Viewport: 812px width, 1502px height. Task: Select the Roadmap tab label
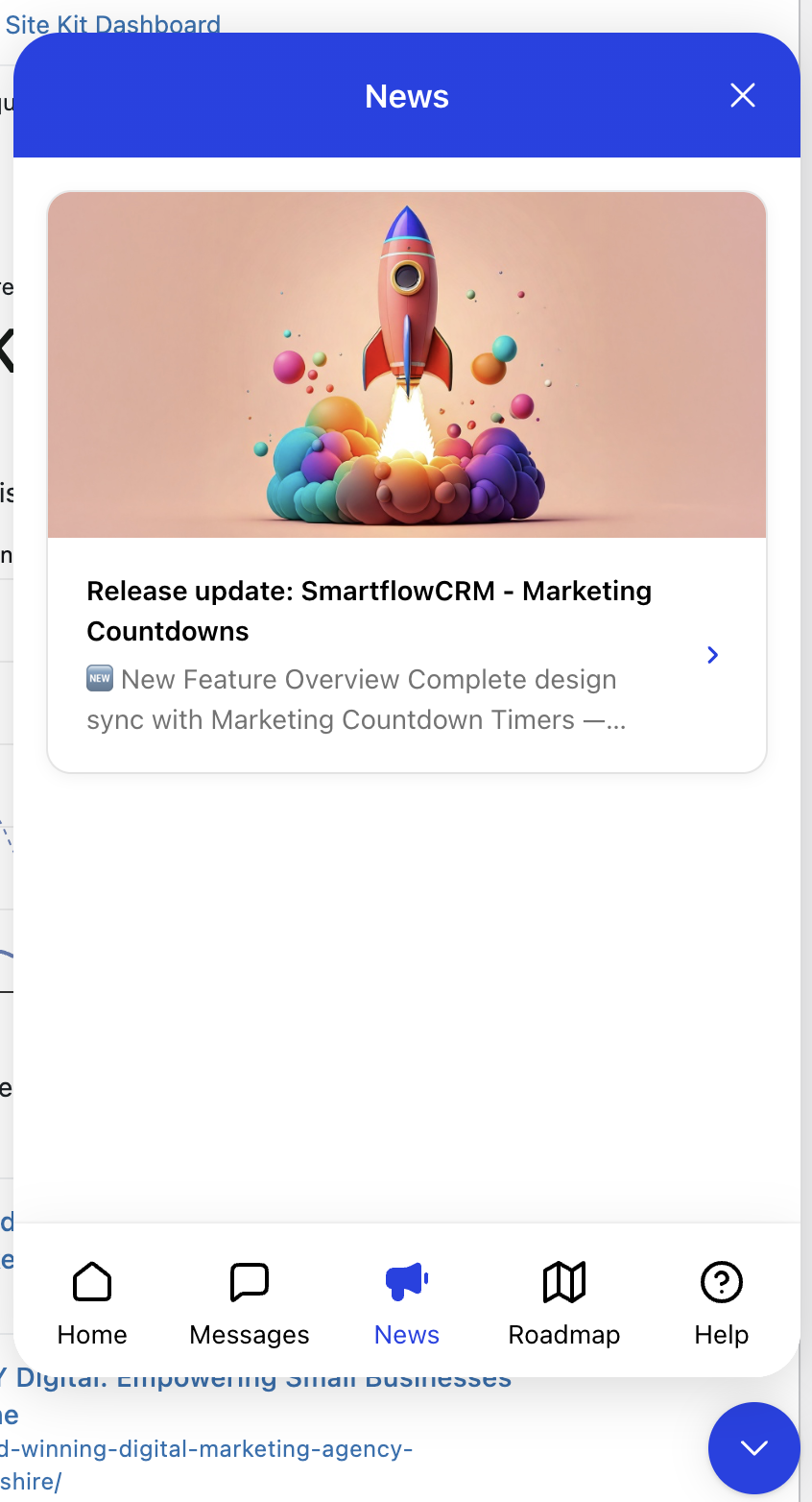pyautogui.click(x=564, y=1335)
